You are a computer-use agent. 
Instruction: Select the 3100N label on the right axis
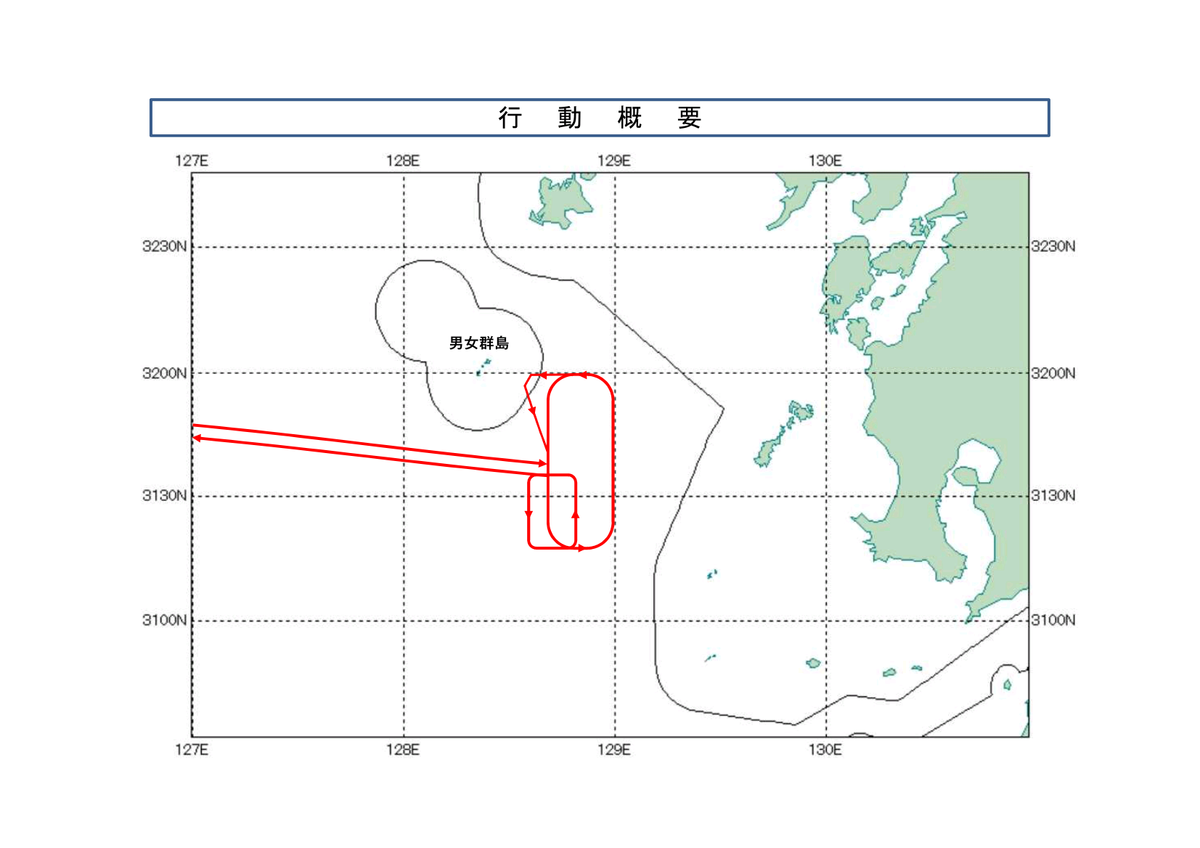[x=1053, y=620]
